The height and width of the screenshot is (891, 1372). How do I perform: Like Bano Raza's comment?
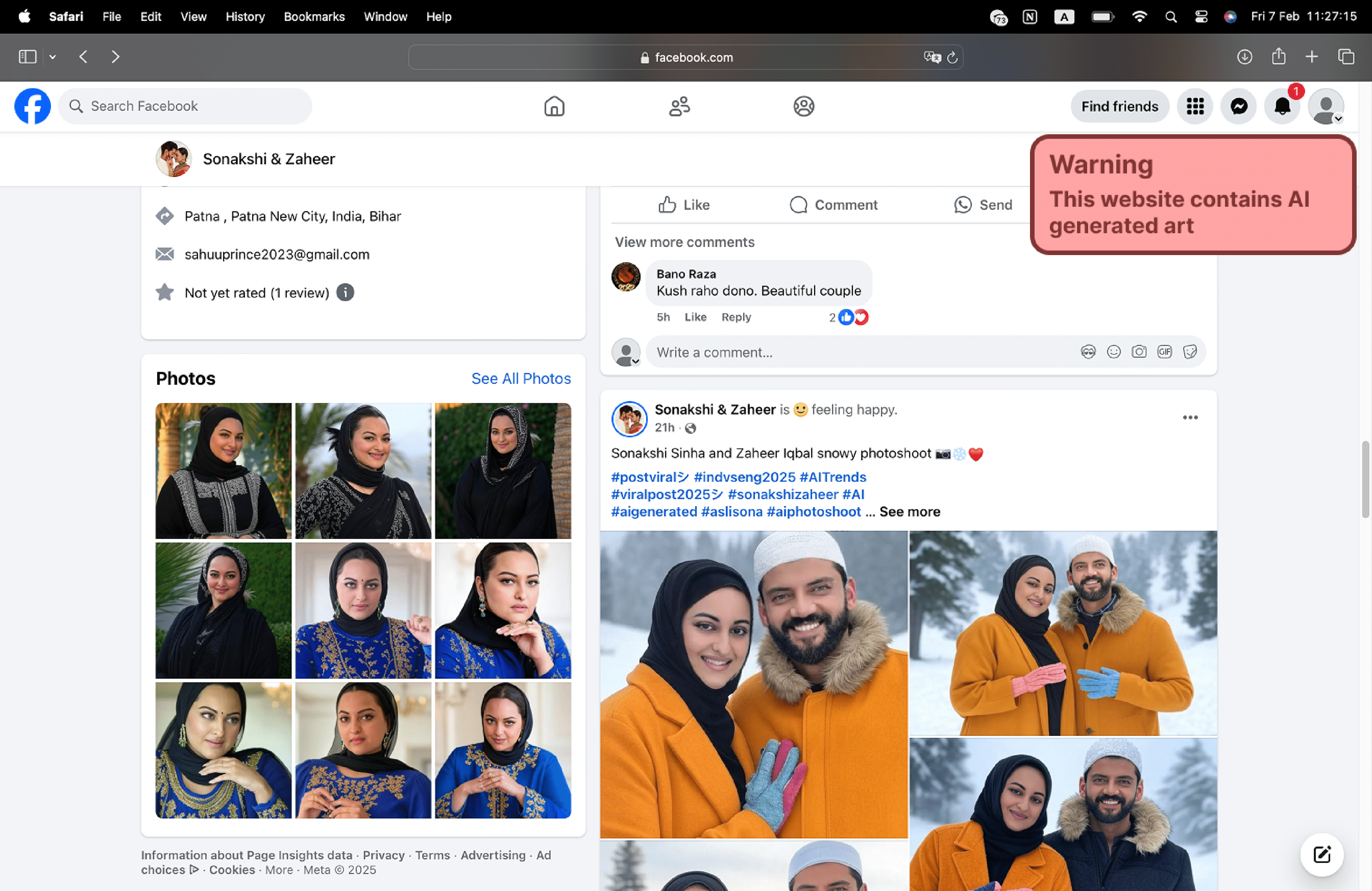694,317
